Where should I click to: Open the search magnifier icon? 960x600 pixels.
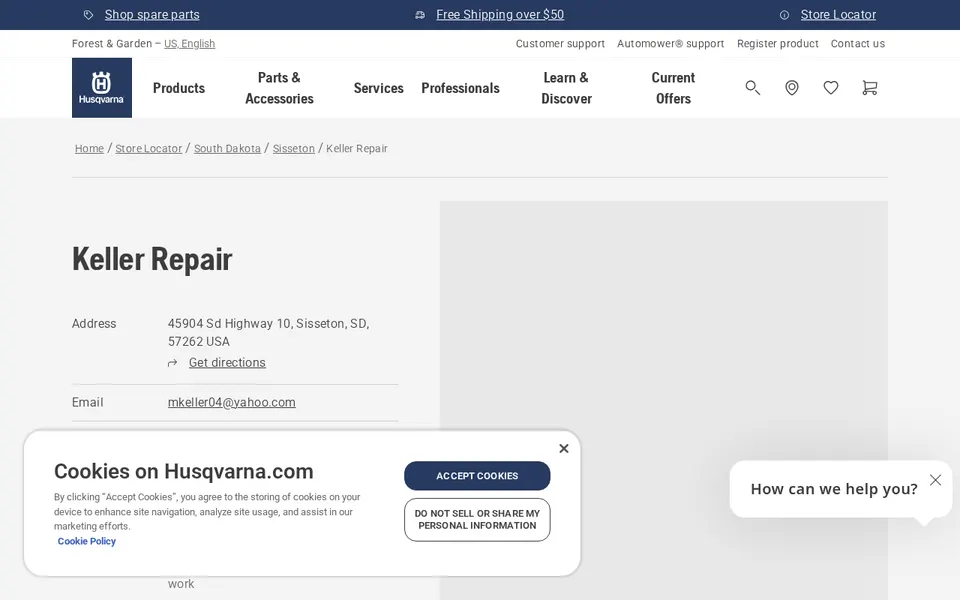(752, 88)
